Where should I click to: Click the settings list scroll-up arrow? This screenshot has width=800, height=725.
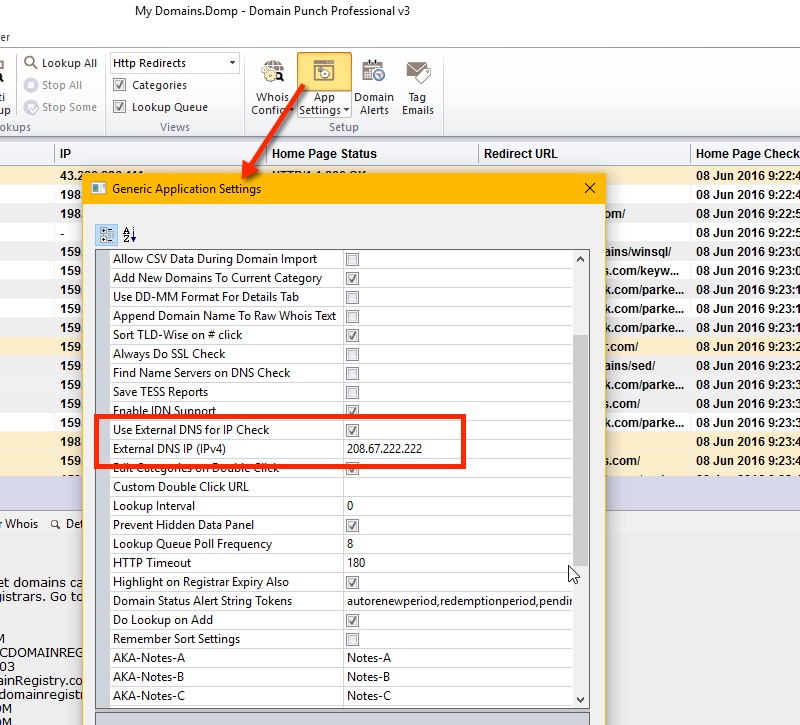pyautogui.click(x=580, y=259)
